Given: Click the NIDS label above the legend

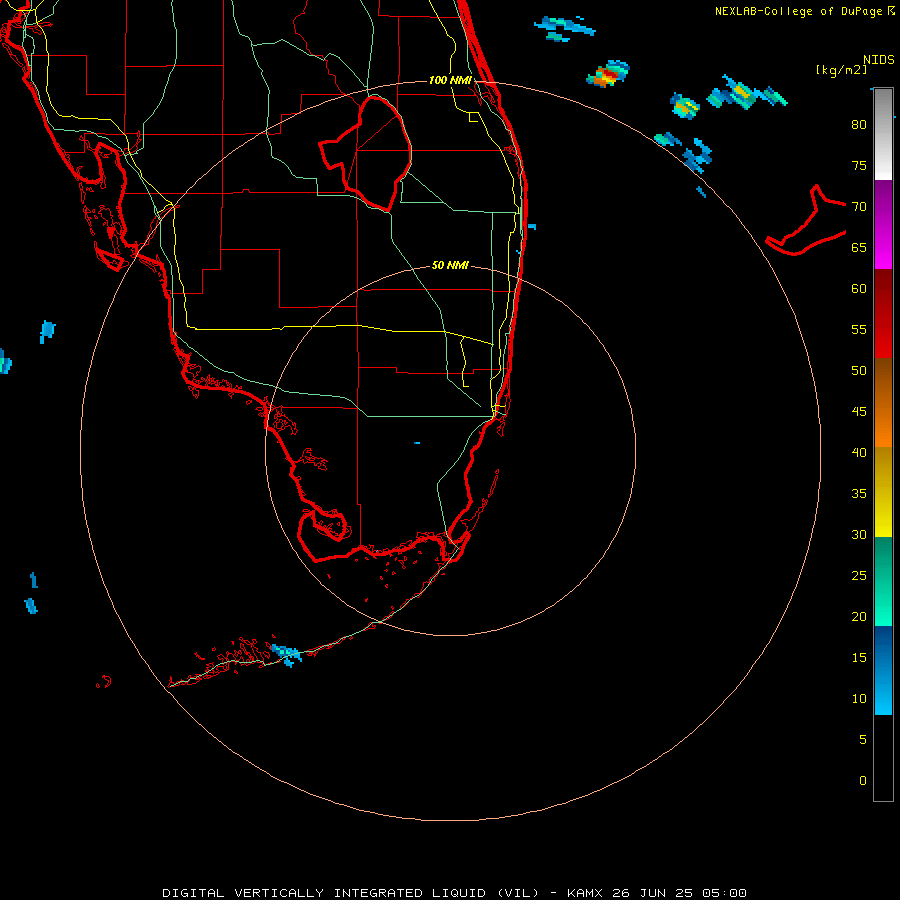Looking at the screenshot, I should click(x=879, y=59).
